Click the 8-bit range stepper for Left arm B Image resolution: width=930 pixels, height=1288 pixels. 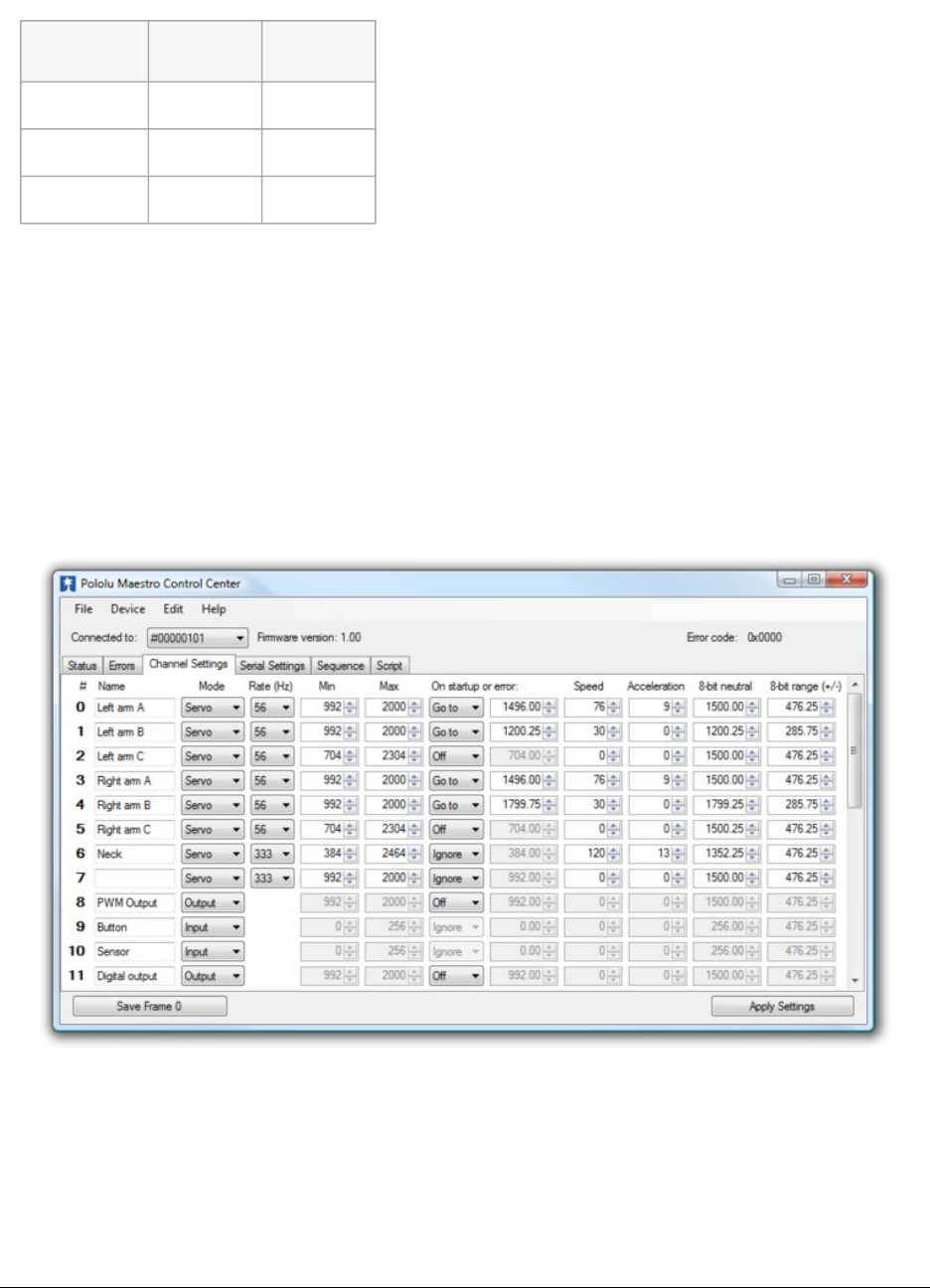(827, 731)
